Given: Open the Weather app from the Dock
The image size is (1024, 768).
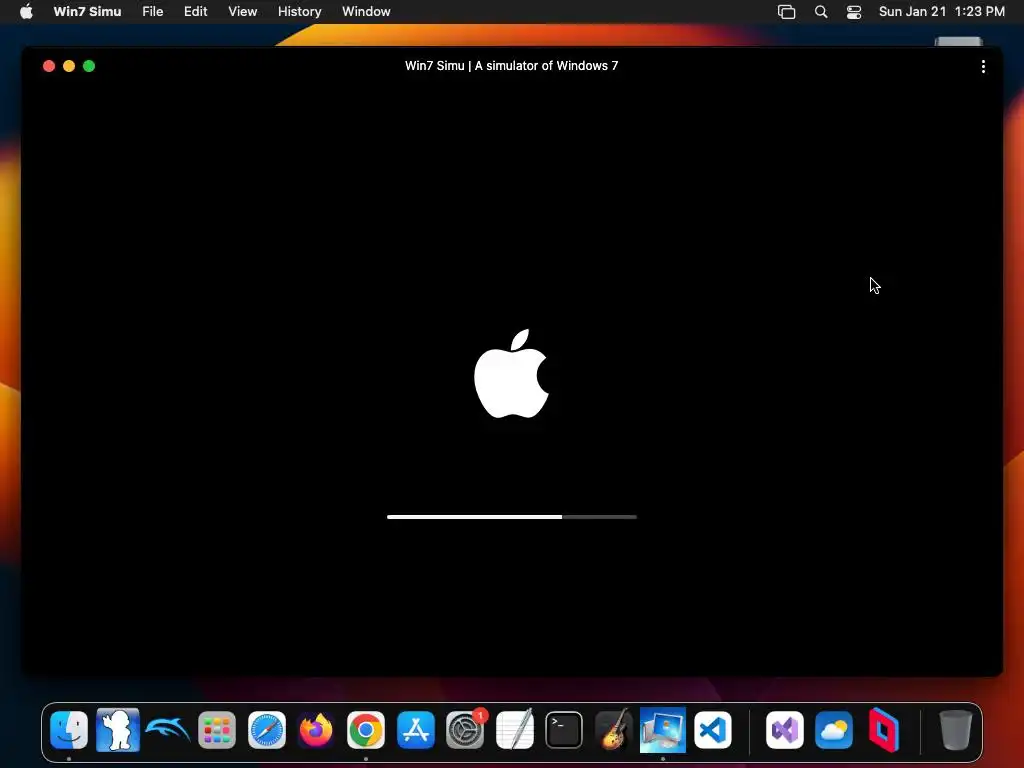Looking at the screenshot, I should coord(834,729).
